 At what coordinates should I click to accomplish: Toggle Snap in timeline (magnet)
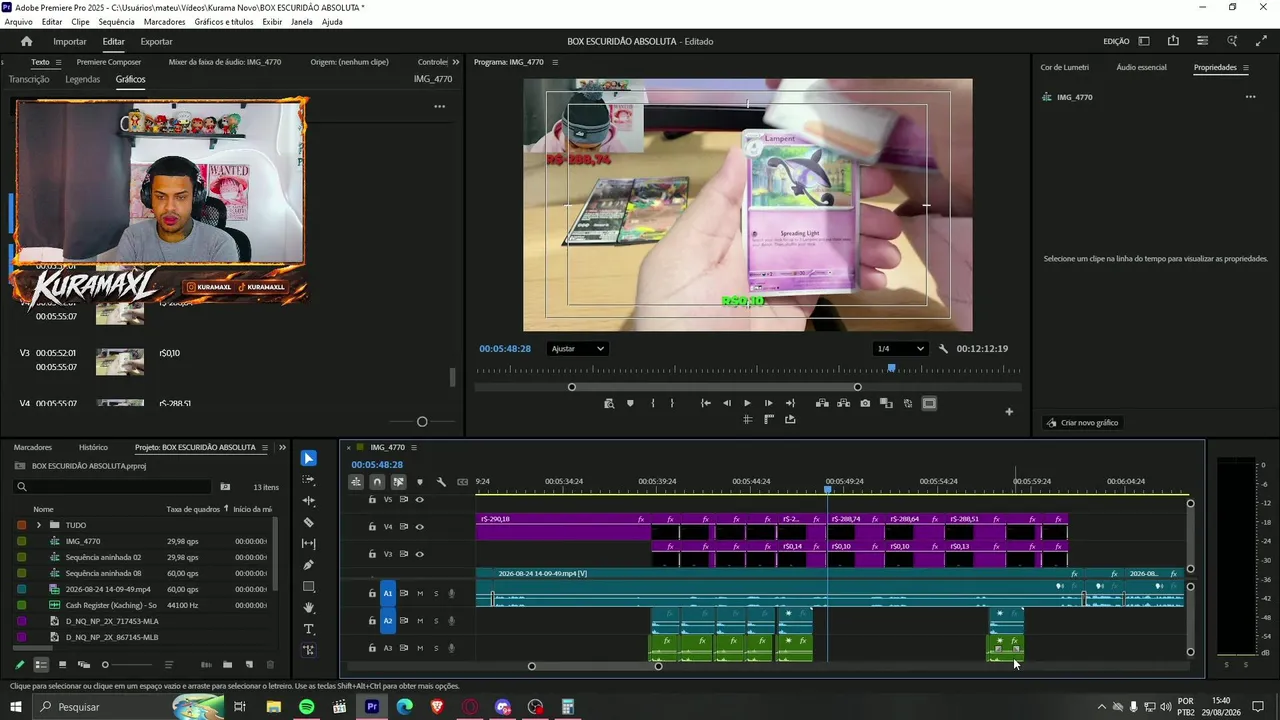[377, 482]
